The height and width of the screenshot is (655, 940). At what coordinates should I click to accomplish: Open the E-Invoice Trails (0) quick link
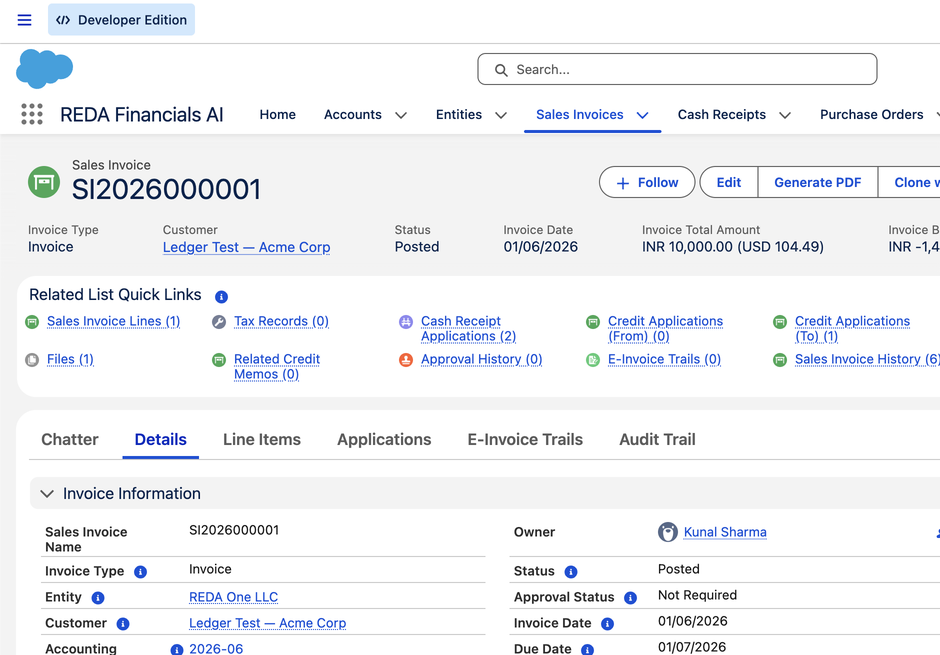664,359
